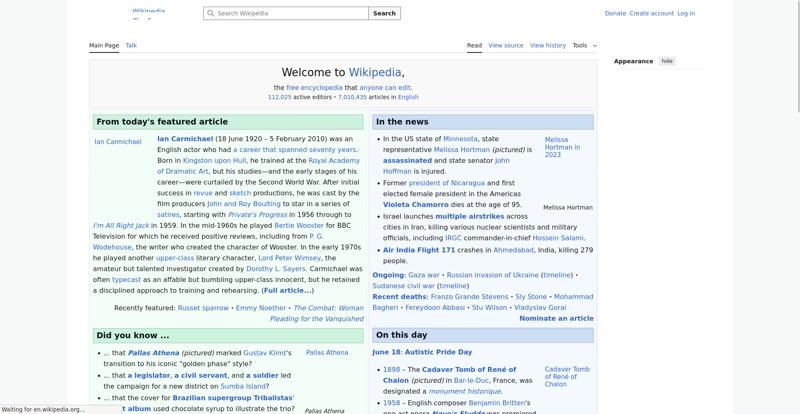Select the View source tab
The width and height of the screenshot is (800, 414).
click(506, 45)
